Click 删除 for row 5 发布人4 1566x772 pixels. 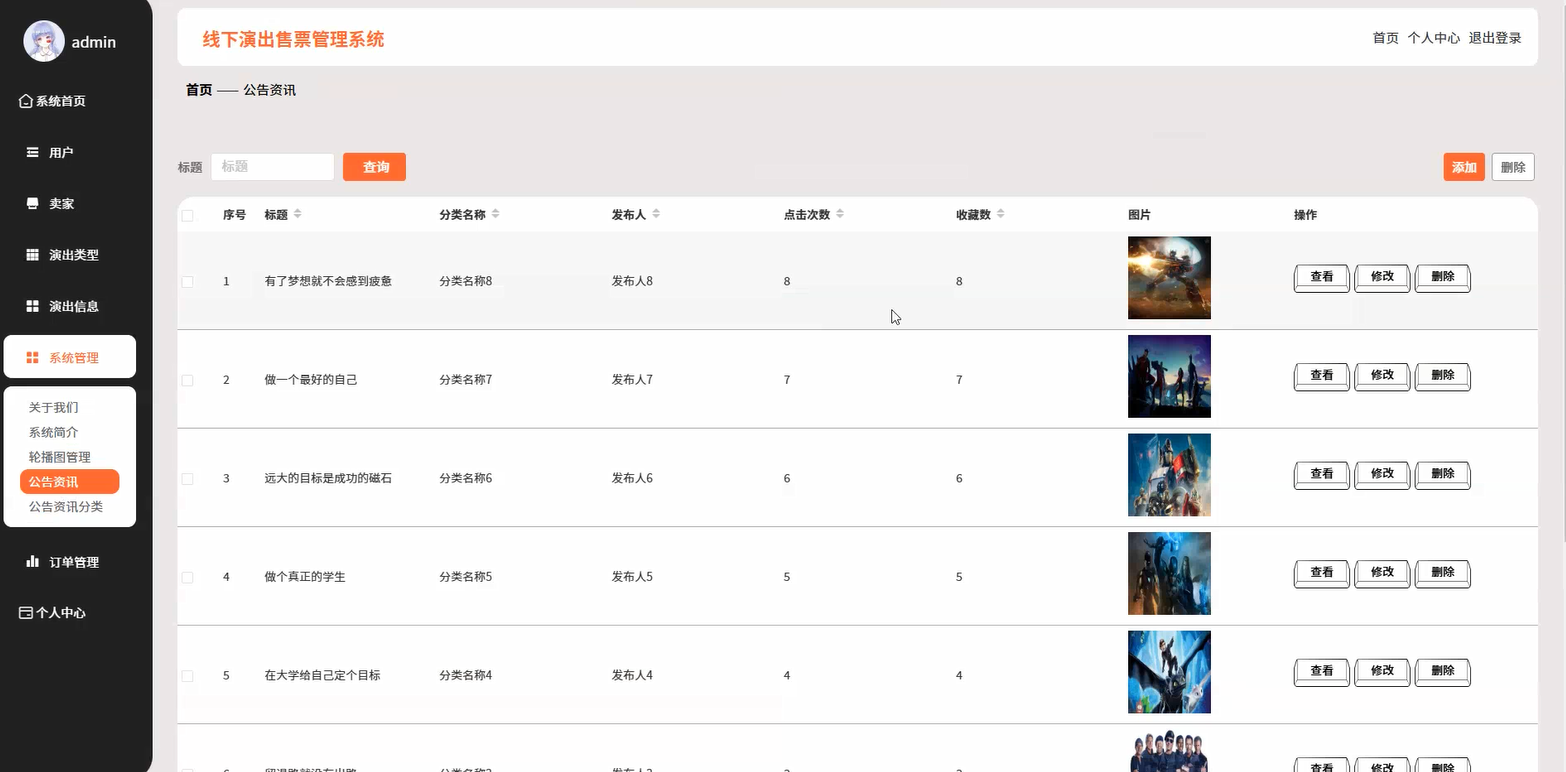tap(1443, 671)
